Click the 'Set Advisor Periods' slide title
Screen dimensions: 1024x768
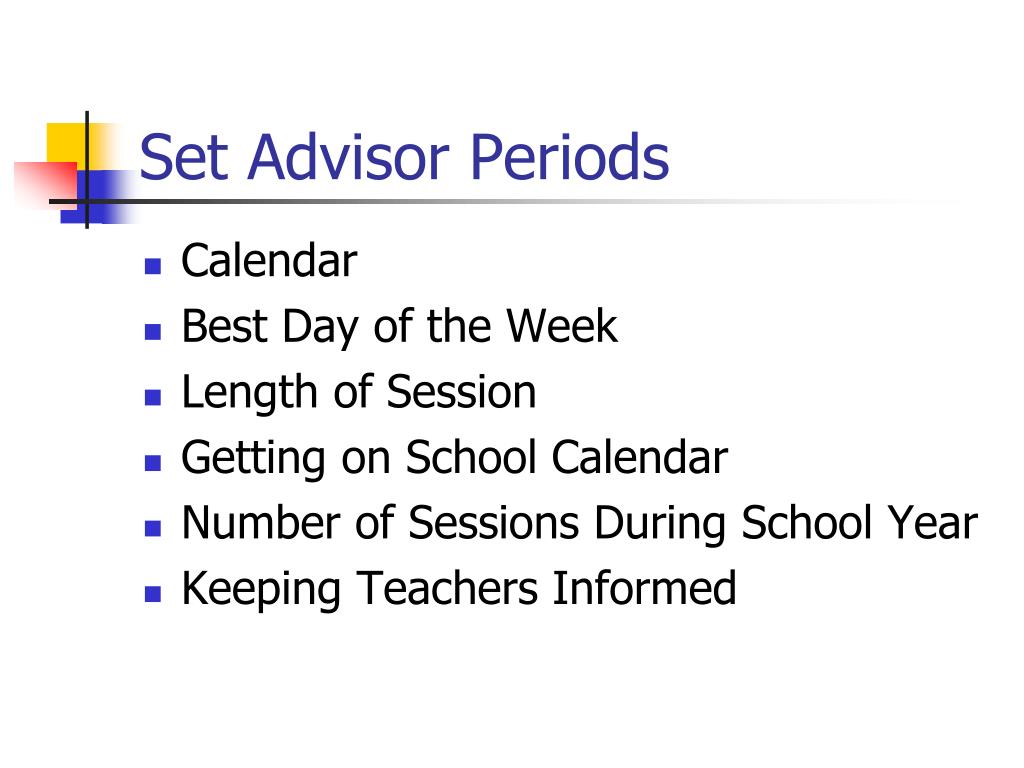coord(404,157)
